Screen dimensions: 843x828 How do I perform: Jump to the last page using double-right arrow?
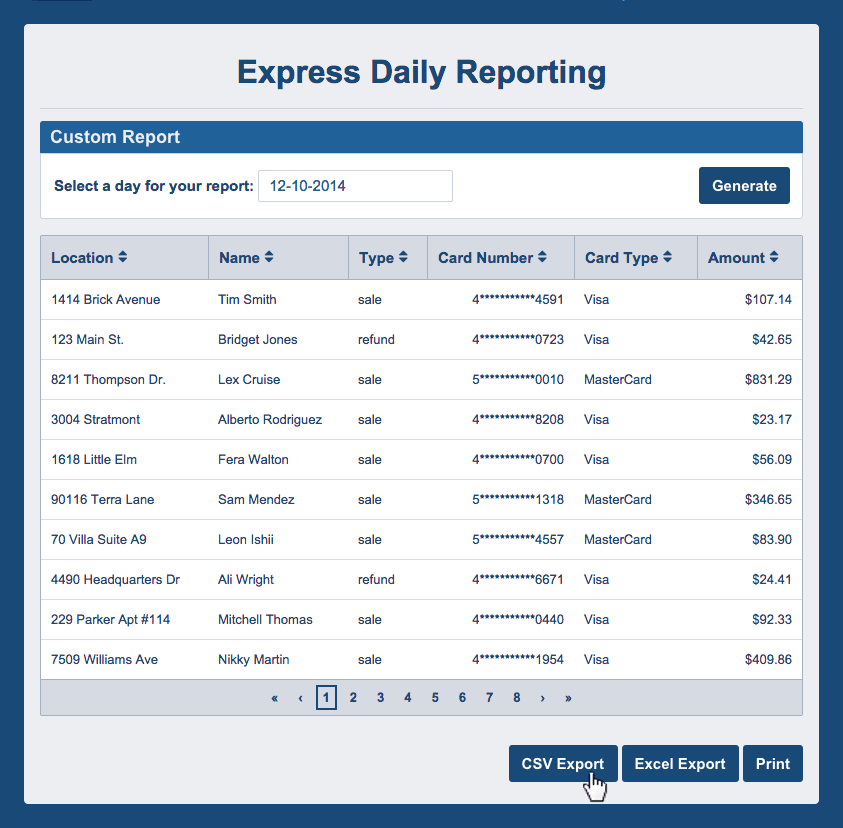(x=568, y=697)
